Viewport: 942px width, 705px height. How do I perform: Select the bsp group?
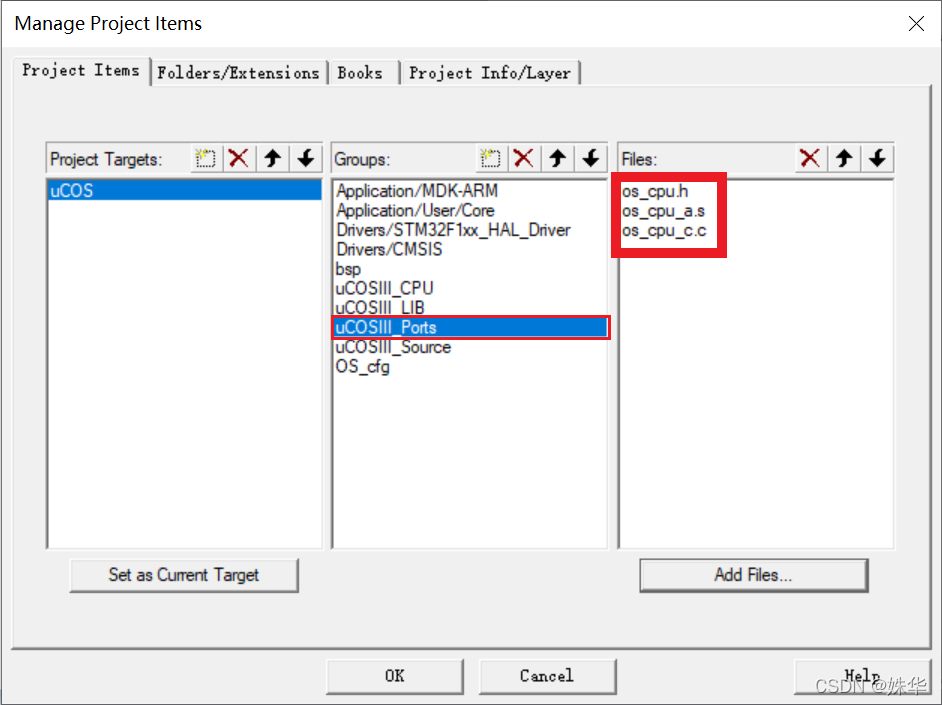[x=469, y=269]
